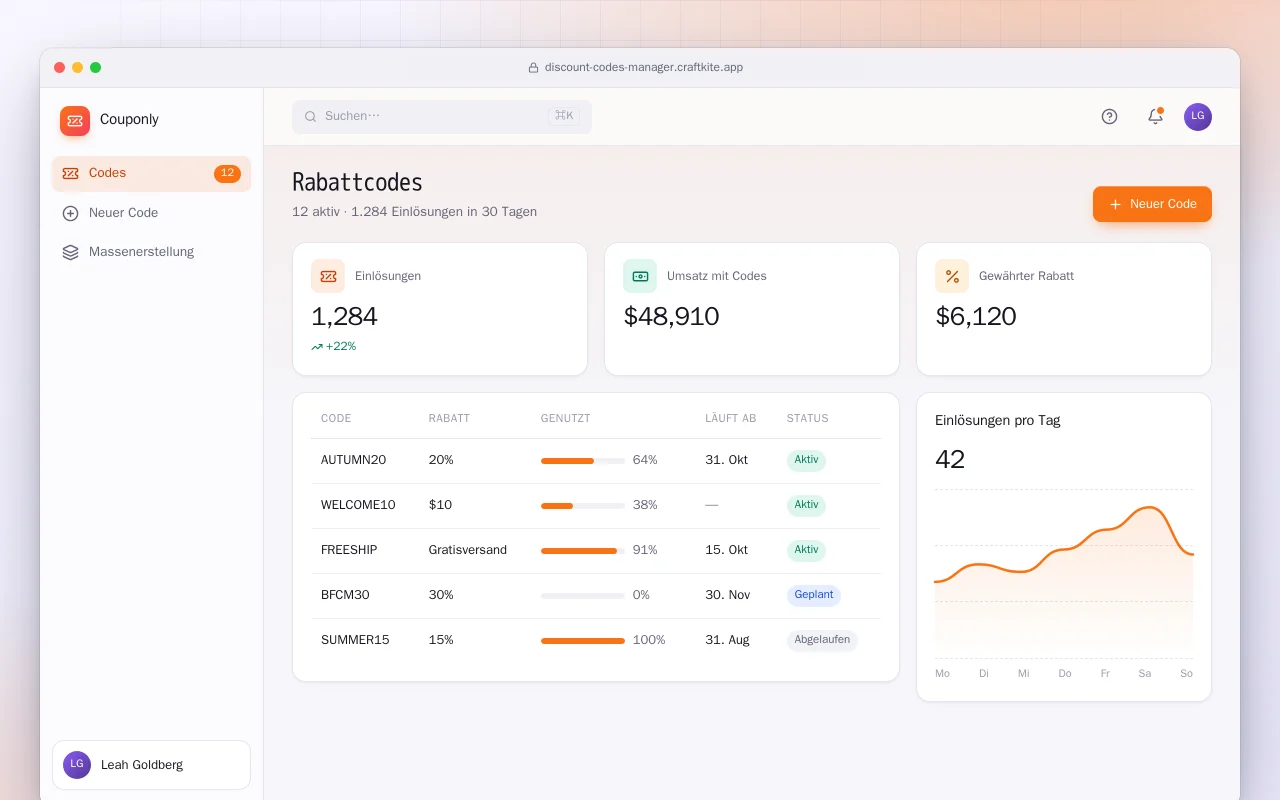Image resolution: width=1280 pixels, height=800 pixels.
Task: Open the Leah Goldberg profile card
Action: pos(151,765)
